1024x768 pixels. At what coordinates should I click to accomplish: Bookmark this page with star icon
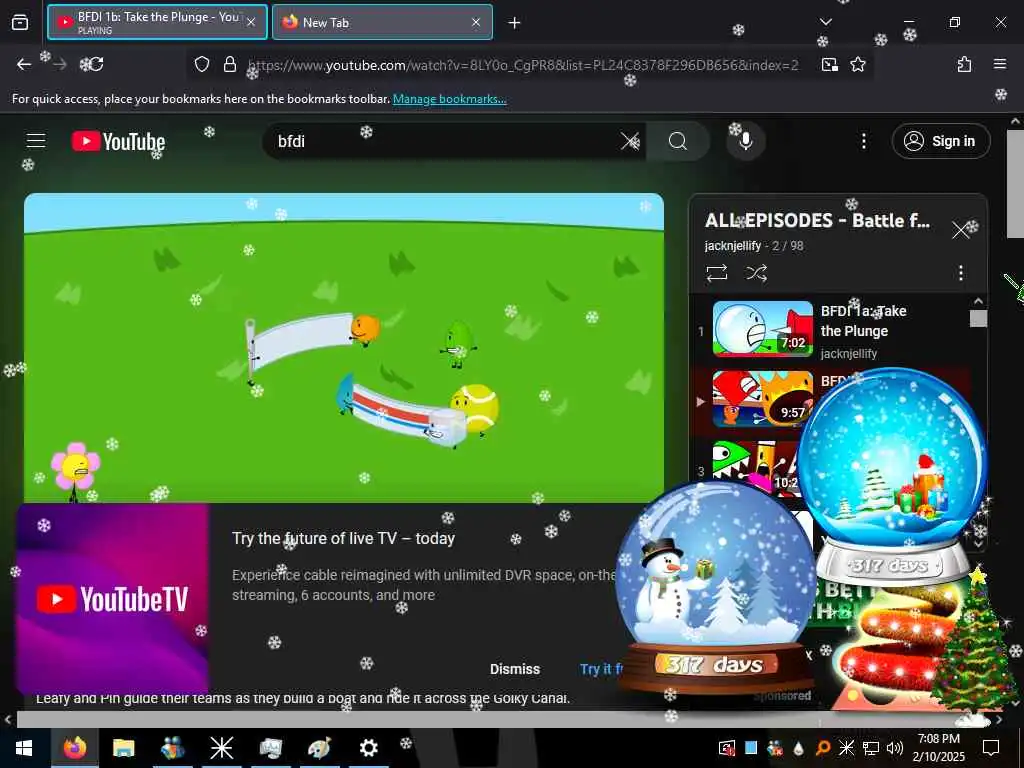coord(857,64)
